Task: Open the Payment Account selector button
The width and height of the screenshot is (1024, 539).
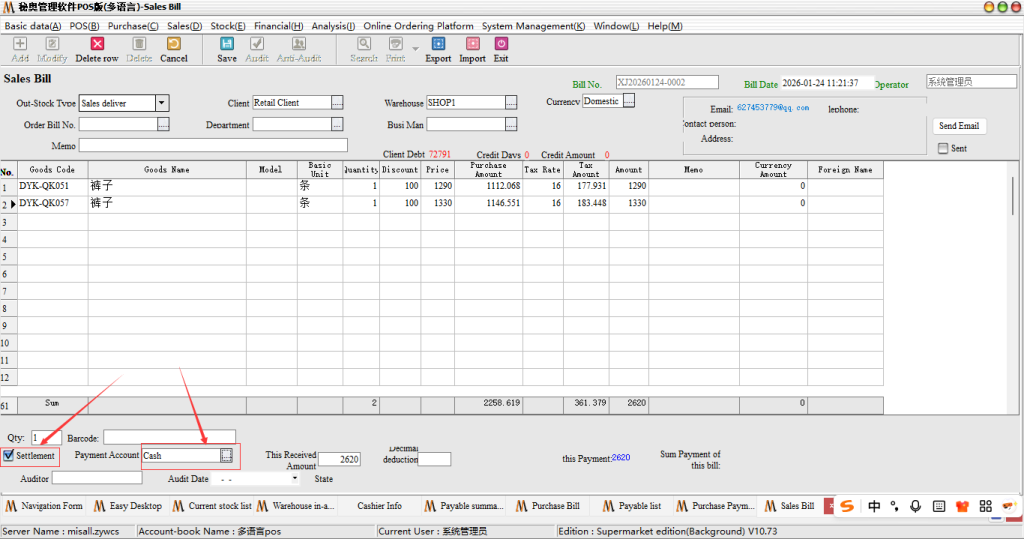Action: click(227, 456)
